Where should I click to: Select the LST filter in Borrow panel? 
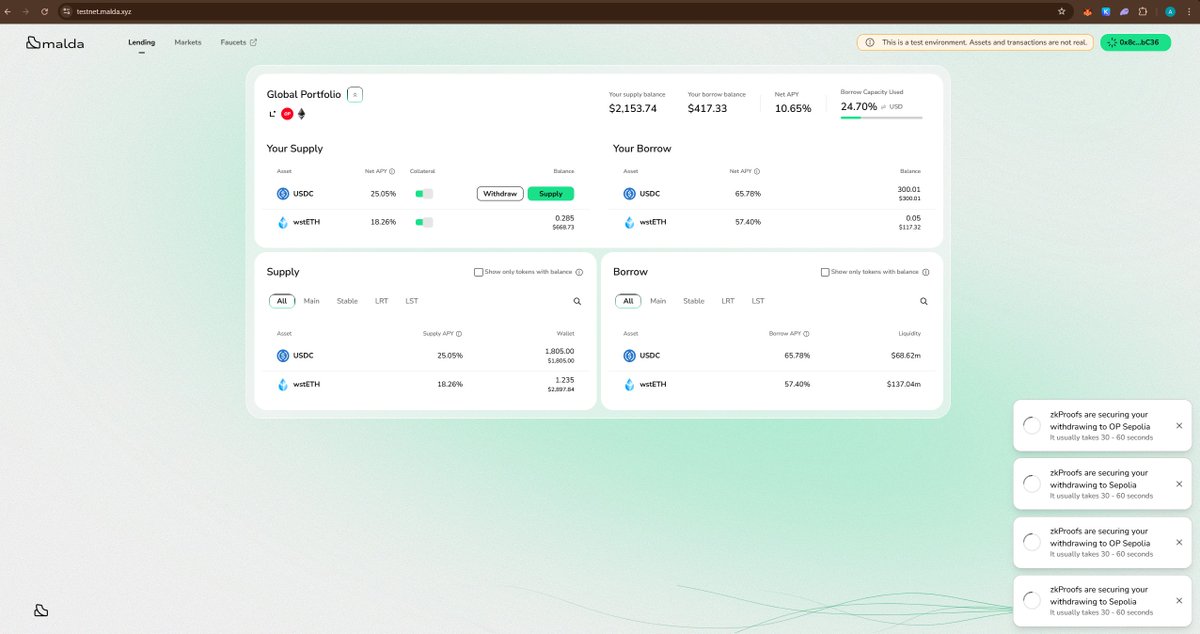click(758, 301)
